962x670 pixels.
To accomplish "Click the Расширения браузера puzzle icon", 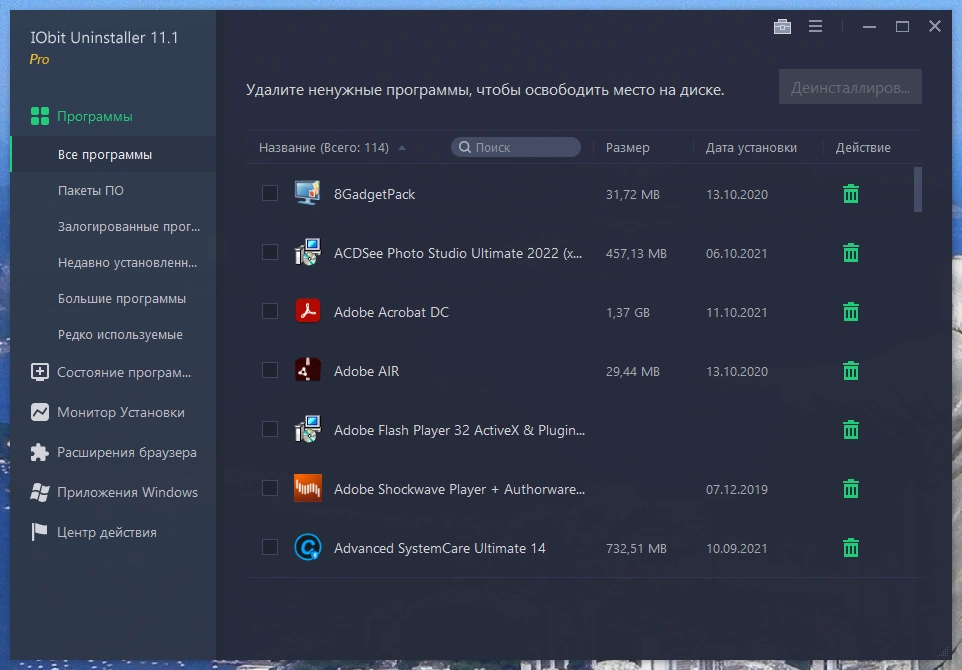I will coord(40,452).
